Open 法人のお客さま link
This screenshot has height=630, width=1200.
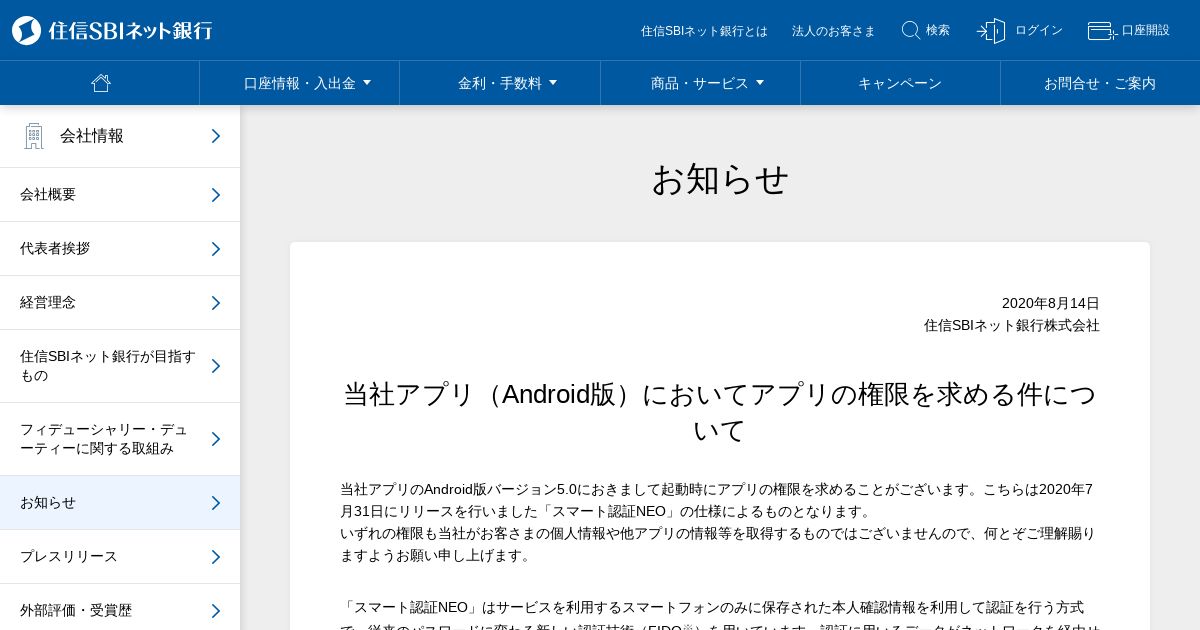coord(833,31)
